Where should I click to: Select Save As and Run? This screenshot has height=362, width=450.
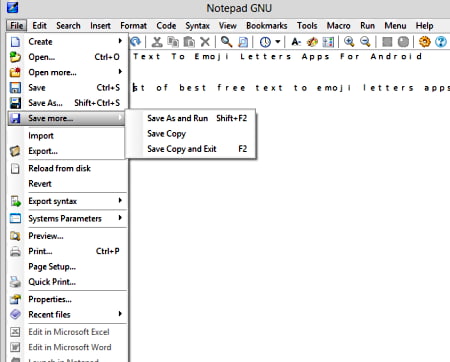tap(191, 118)
